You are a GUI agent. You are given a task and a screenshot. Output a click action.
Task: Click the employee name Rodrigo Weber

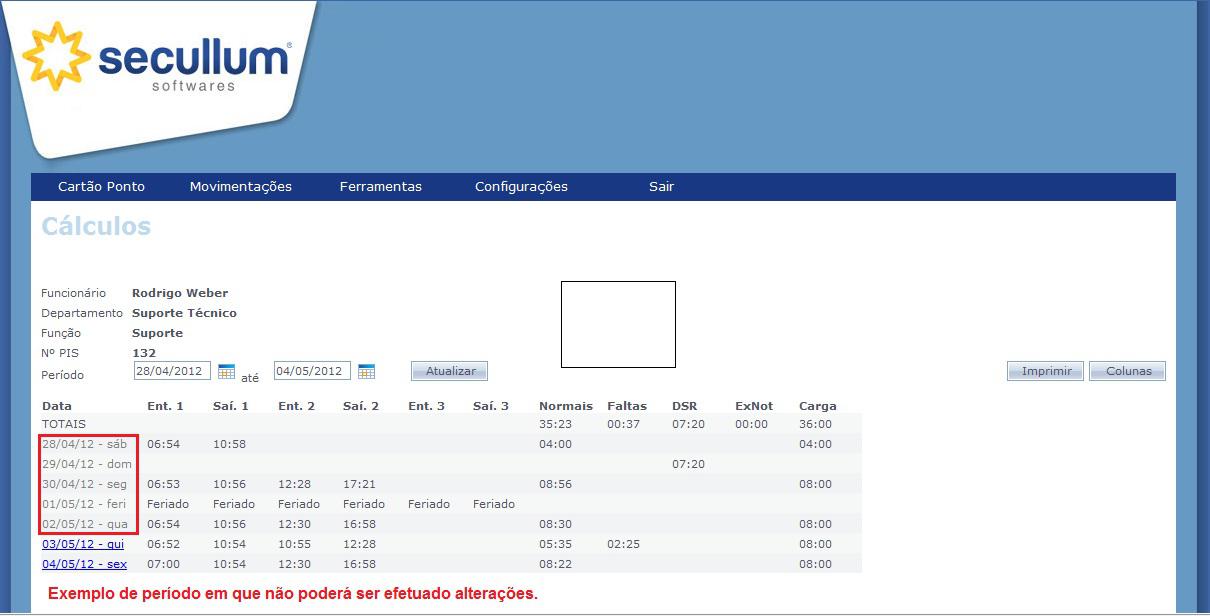tap(180, 293)
